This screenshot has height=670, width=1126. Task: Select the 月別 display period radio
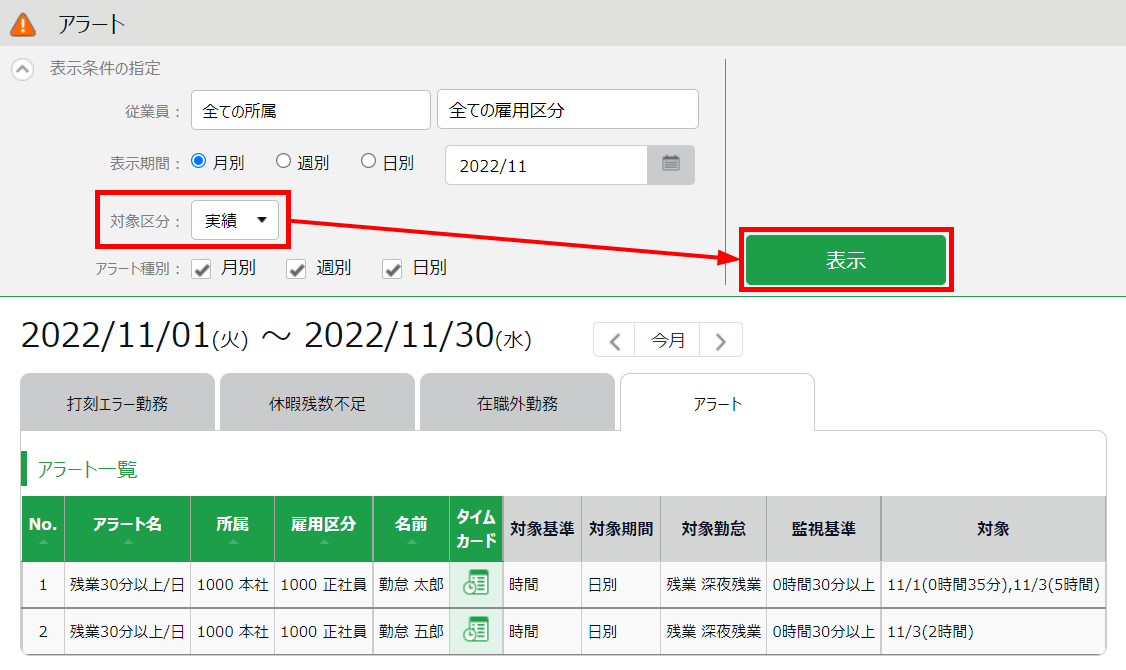click(198, 161)
